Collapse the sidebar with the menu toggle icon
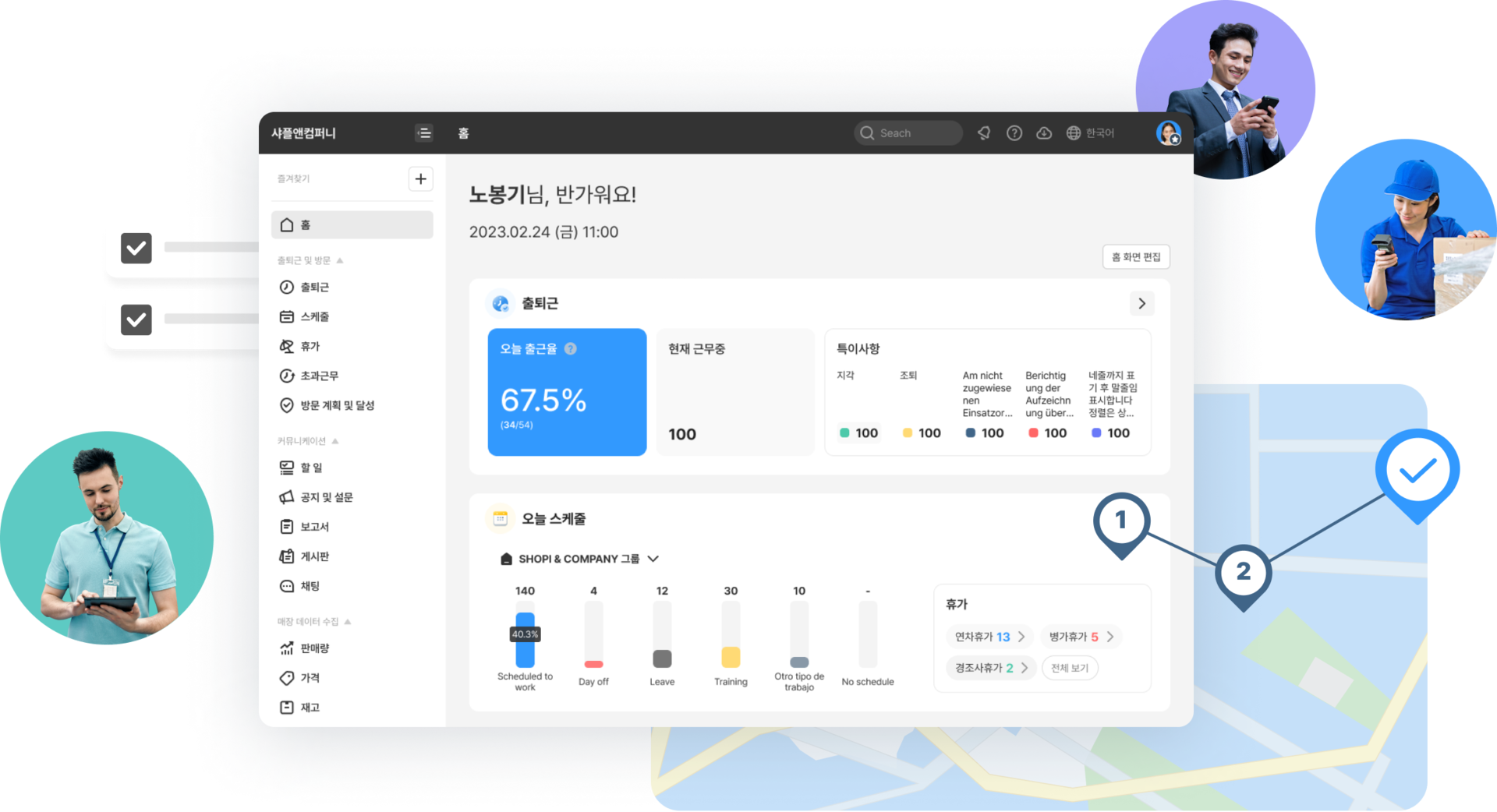This screenshot has height=812, width=1497. pos(423,133)
